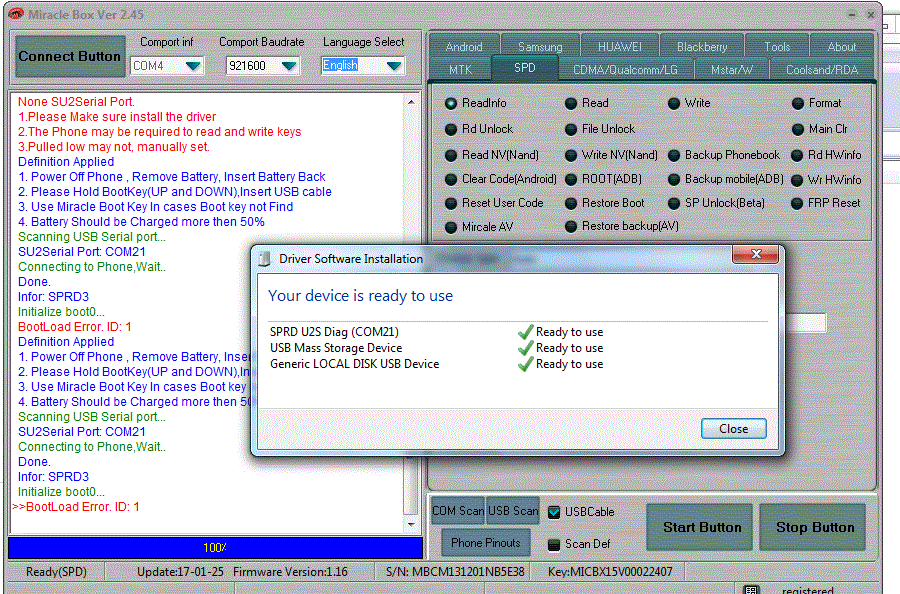Click the 'None SU2Serial Port.' log line
This screenshot has width=900, height=594.
point(76,102)
